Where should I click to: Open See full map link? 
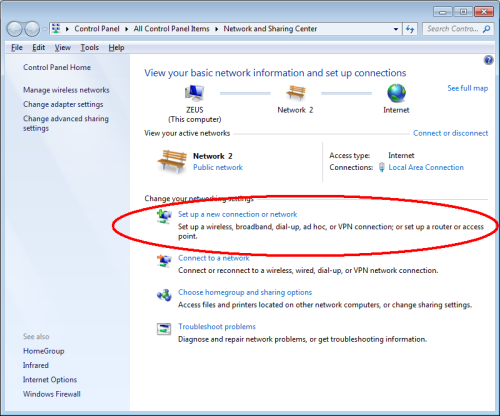pos(467,88)
